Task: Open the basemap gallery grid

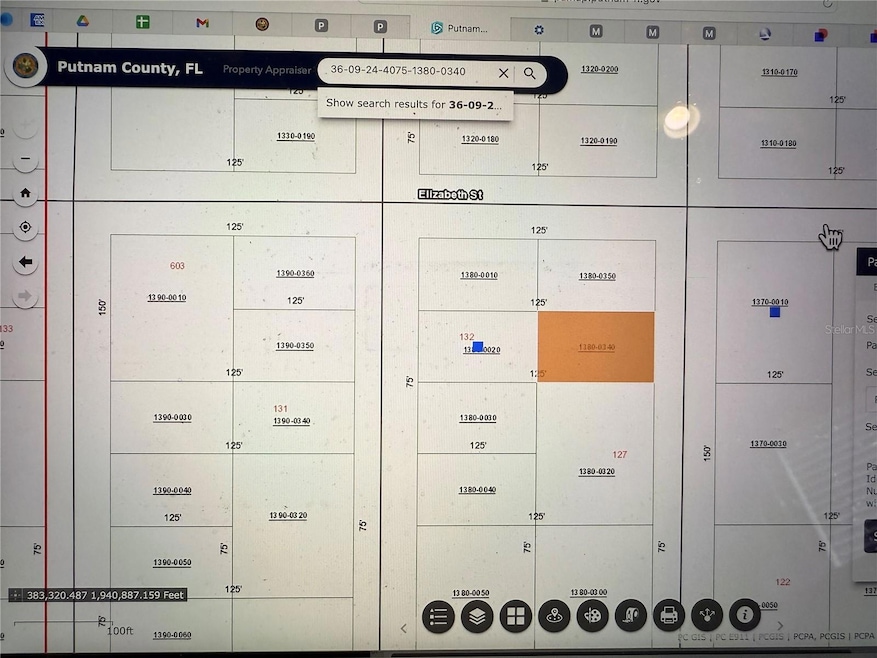Action: [x=516, y=616]
